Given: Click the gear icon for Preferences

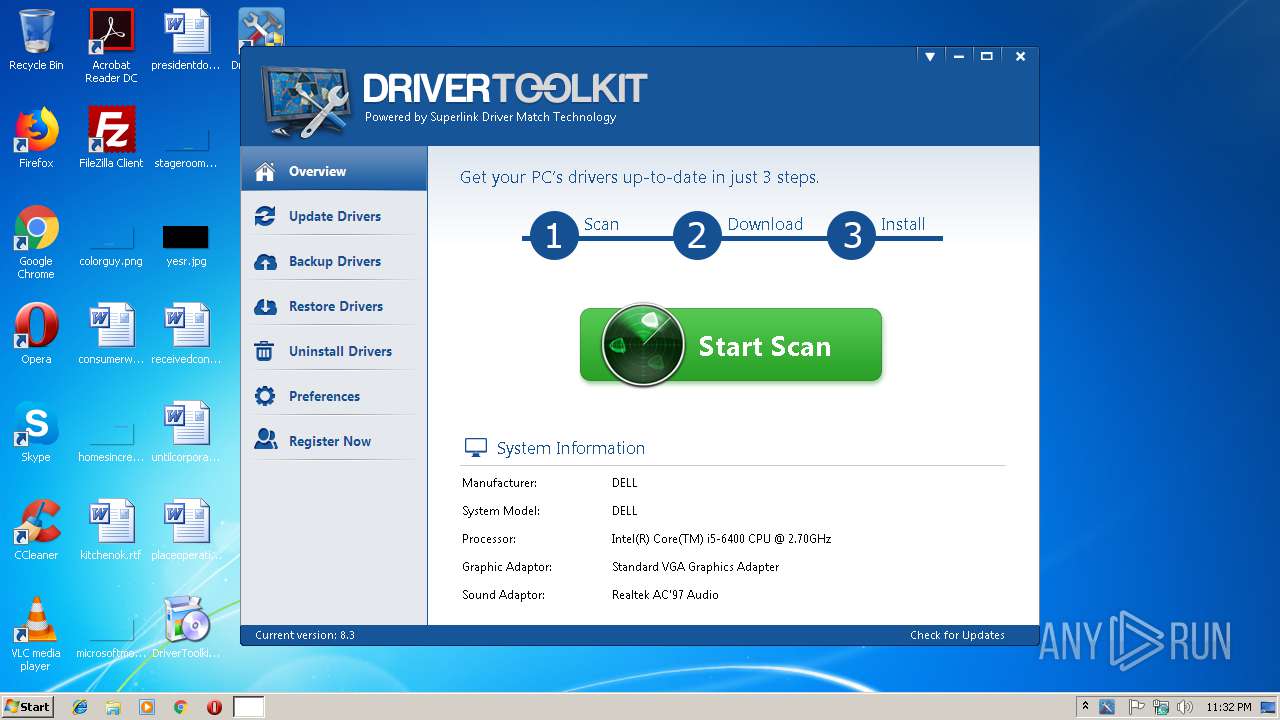Looking at the screenshot, I should [x=265, y=396].
